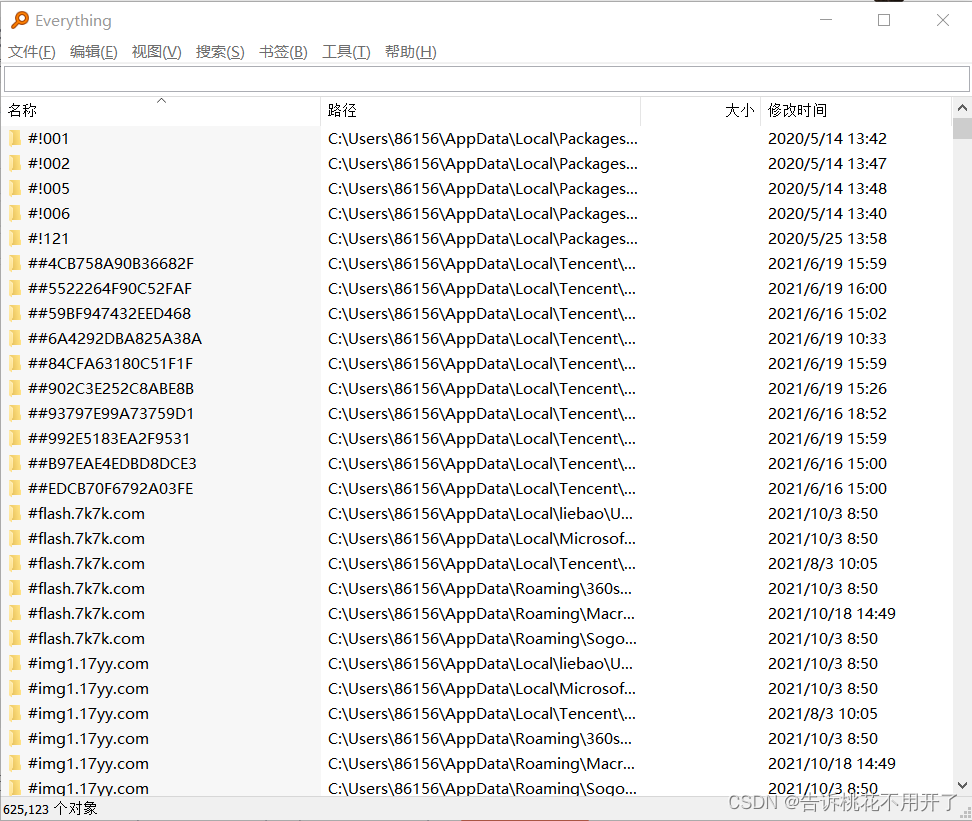972x821 pixels.
Task: Click folder icon of #!005
Action: click(15, 189)
